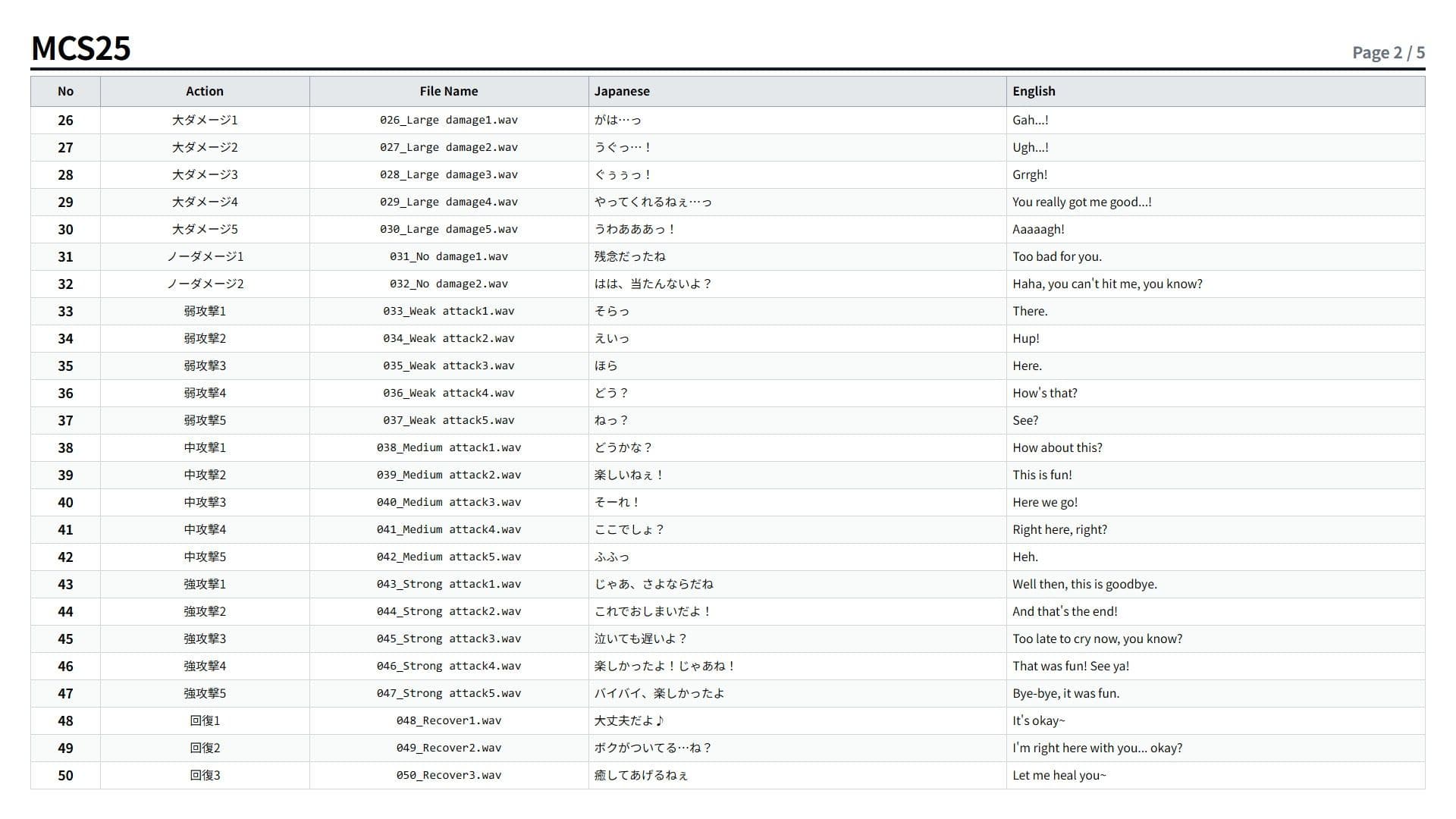Click the MCS25 document title
Screen dimensions: 1456x819
click(80, 49)
